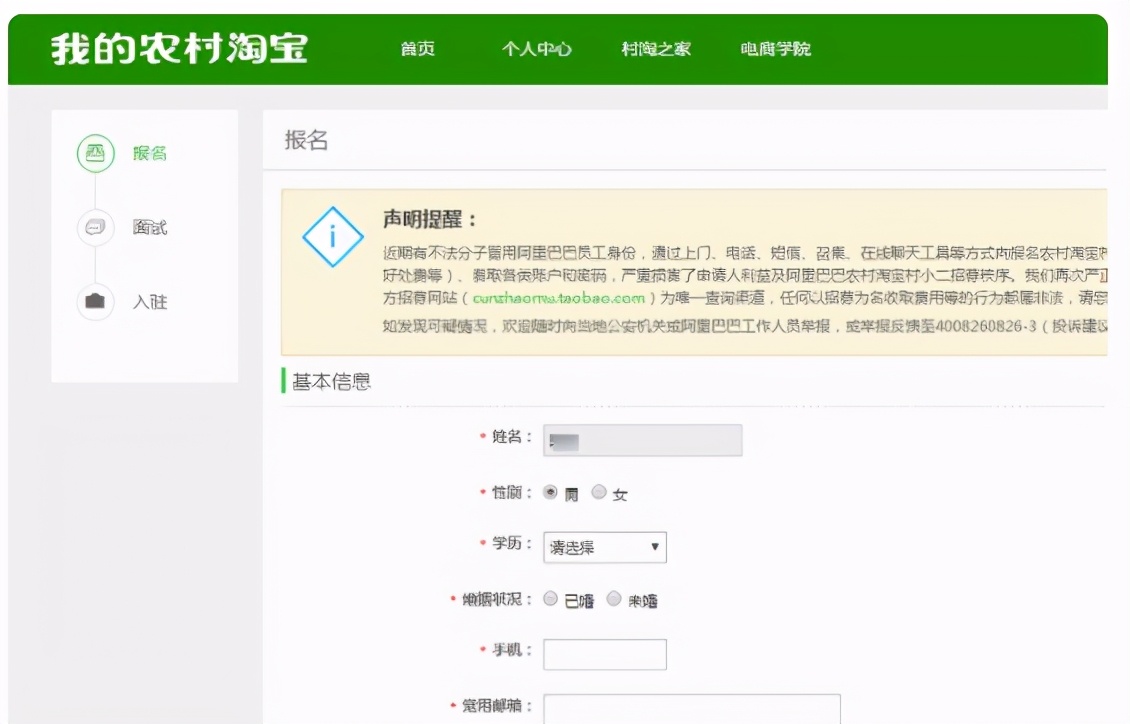This screenshot has height=724, width=1130.
Task: Click the 入驻 step camera icon
Action: 96,301
